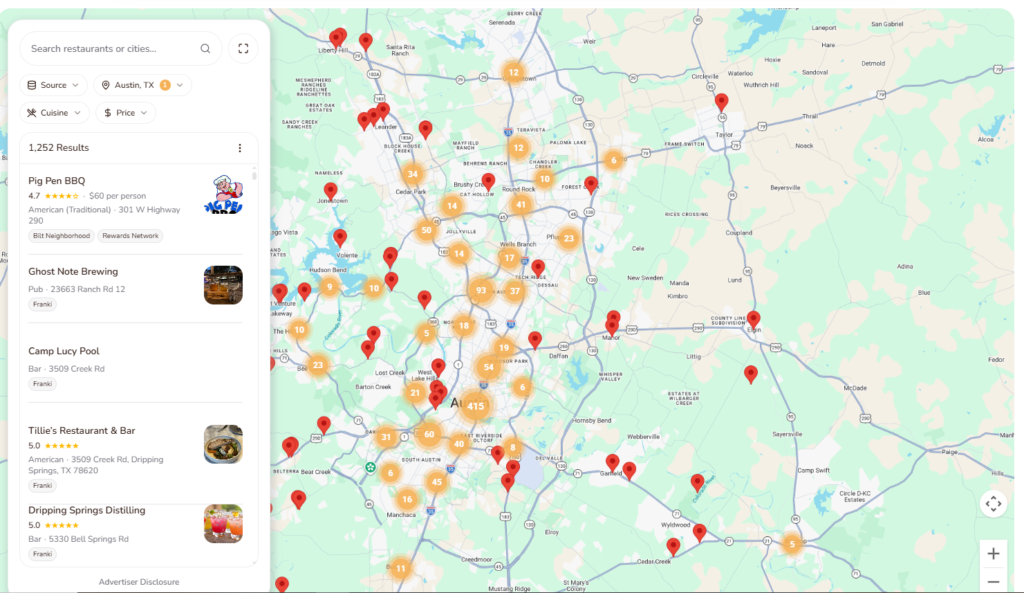Viewport: 1024px width, 593px height.
Task: Open the three-dot menu next to 1,252 Results
Action: tap(239, 147)
